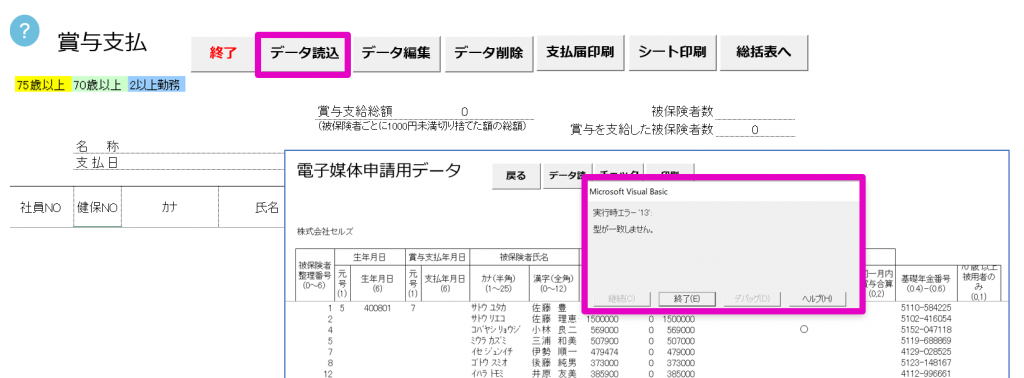This screenshot has height=378, width=1024.
Task: Select the yellow 75歳以上 legend swatch
Action: [x=42, y=84]
